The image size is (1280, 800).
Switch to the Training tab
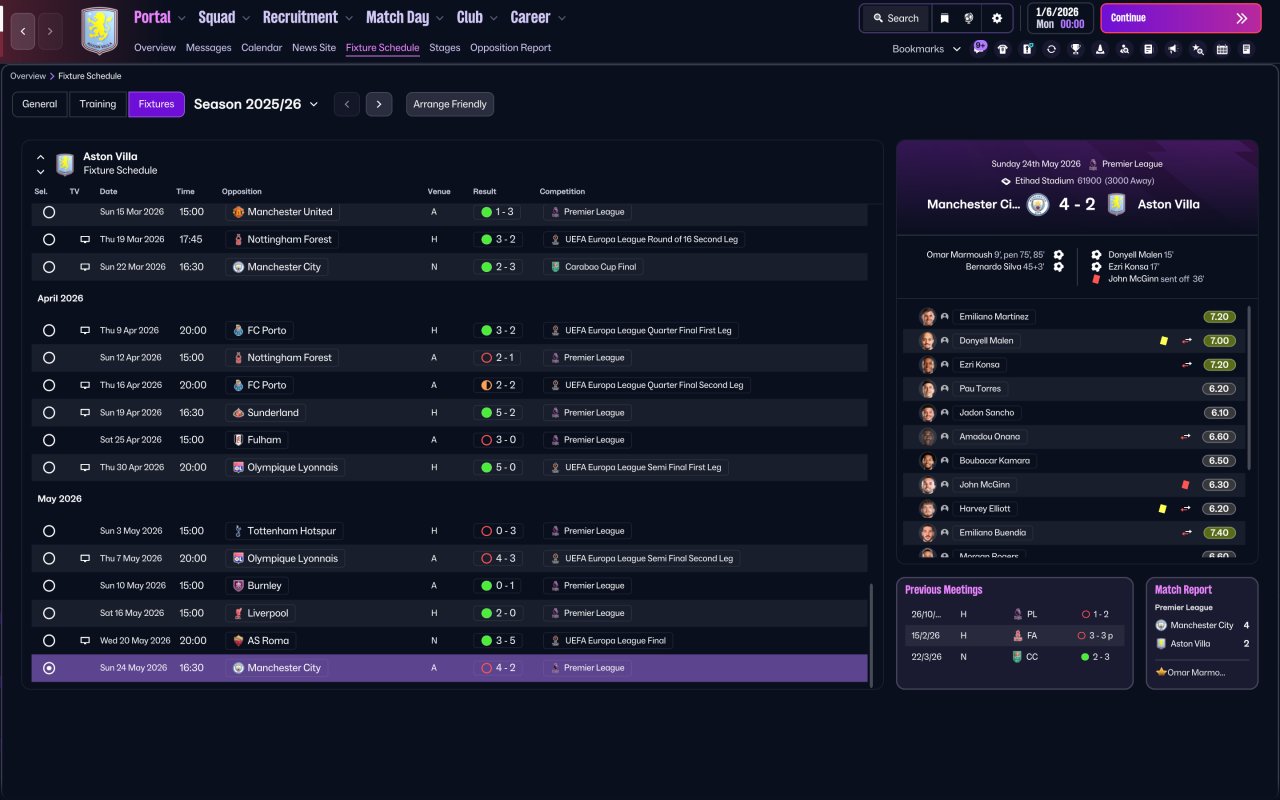(x=98, y=104)
